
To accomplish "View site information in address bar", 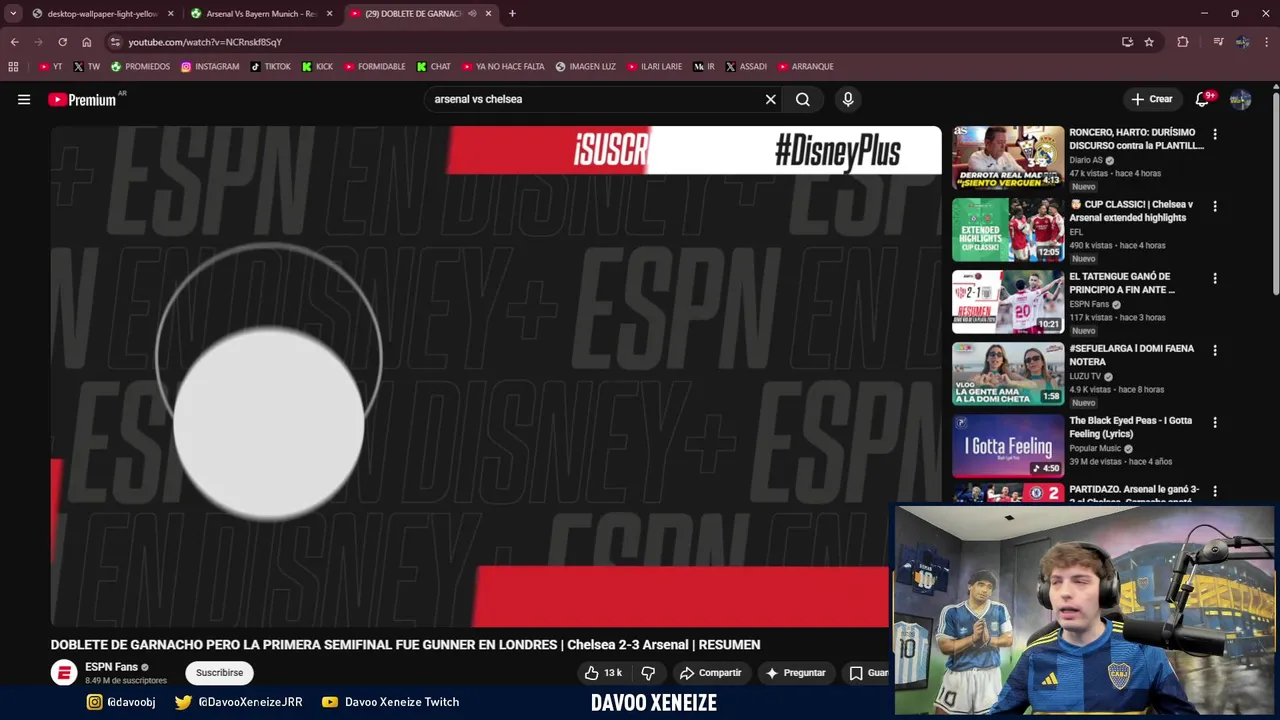I will pos(115,42).
